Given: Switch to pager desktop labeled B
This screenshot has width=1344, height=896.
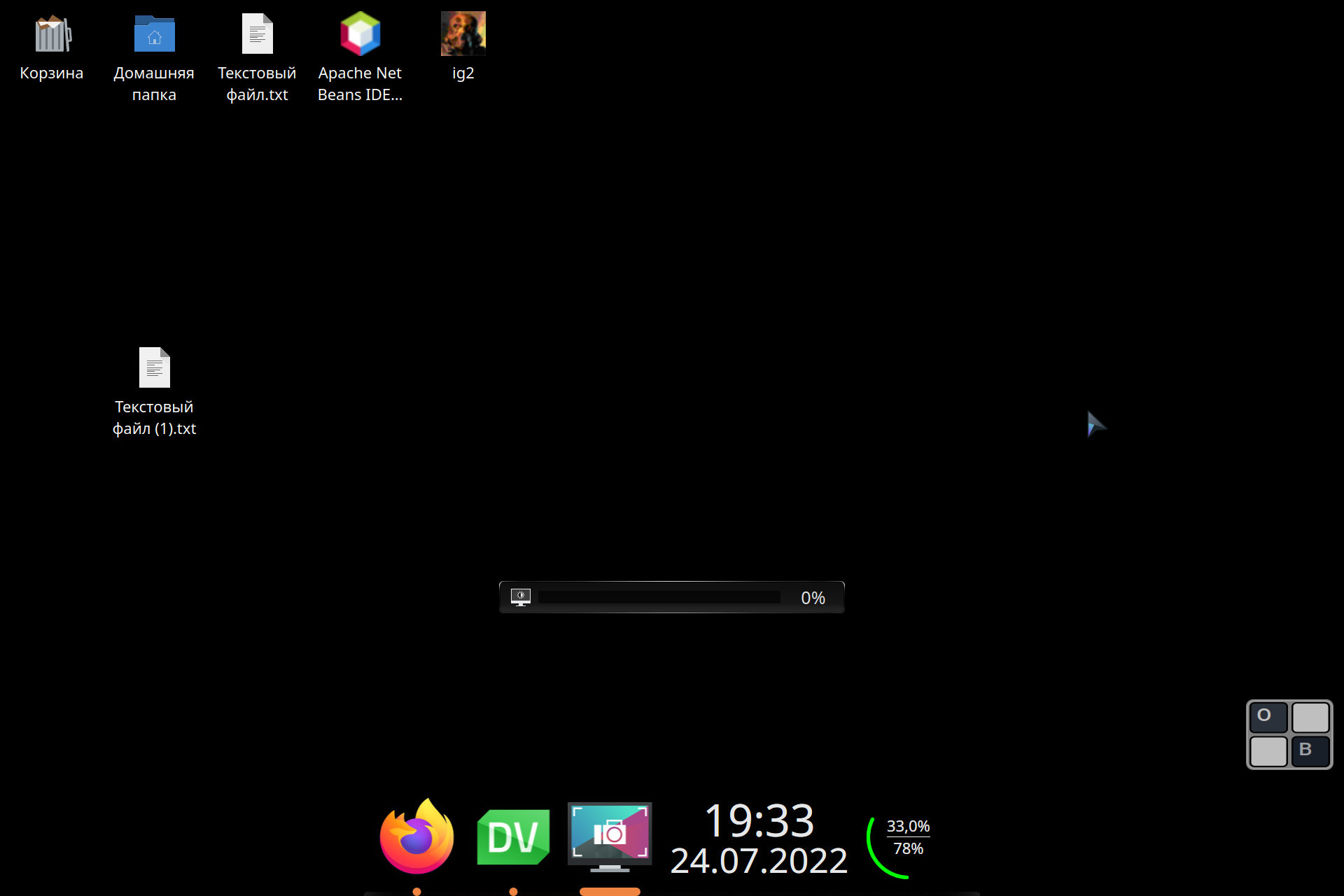Looking at the screenshot, I should 1310,751.
